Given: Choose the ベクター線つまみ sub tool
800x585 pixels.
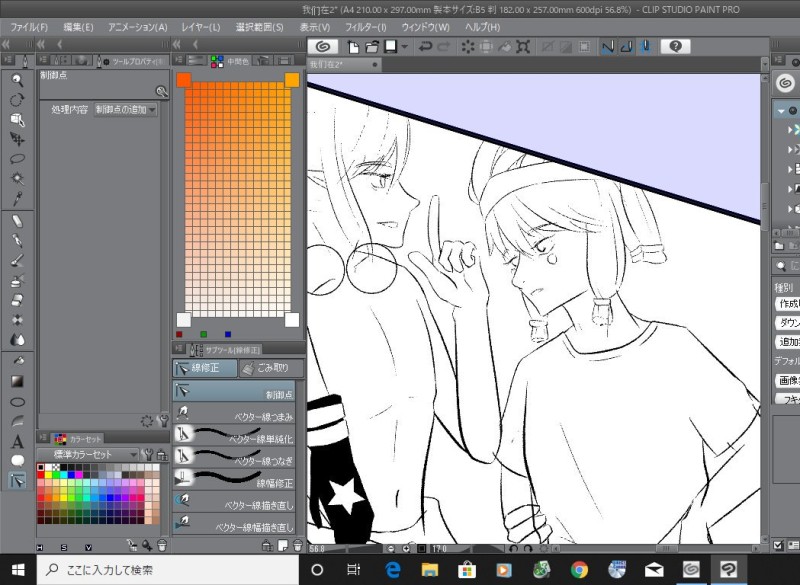Looking at the screenshot, I should (x=234, y=414).
